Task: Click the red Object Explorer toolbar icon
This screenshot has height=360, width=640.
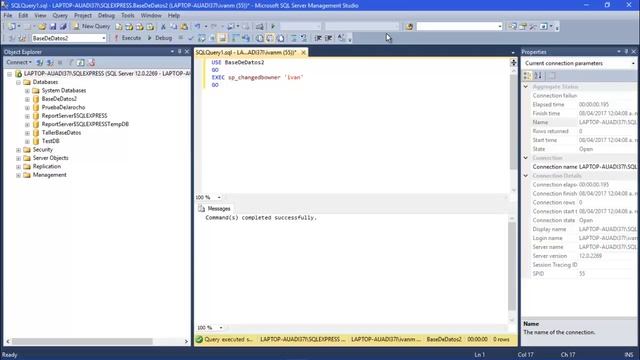Action: (x=91, y=63)
